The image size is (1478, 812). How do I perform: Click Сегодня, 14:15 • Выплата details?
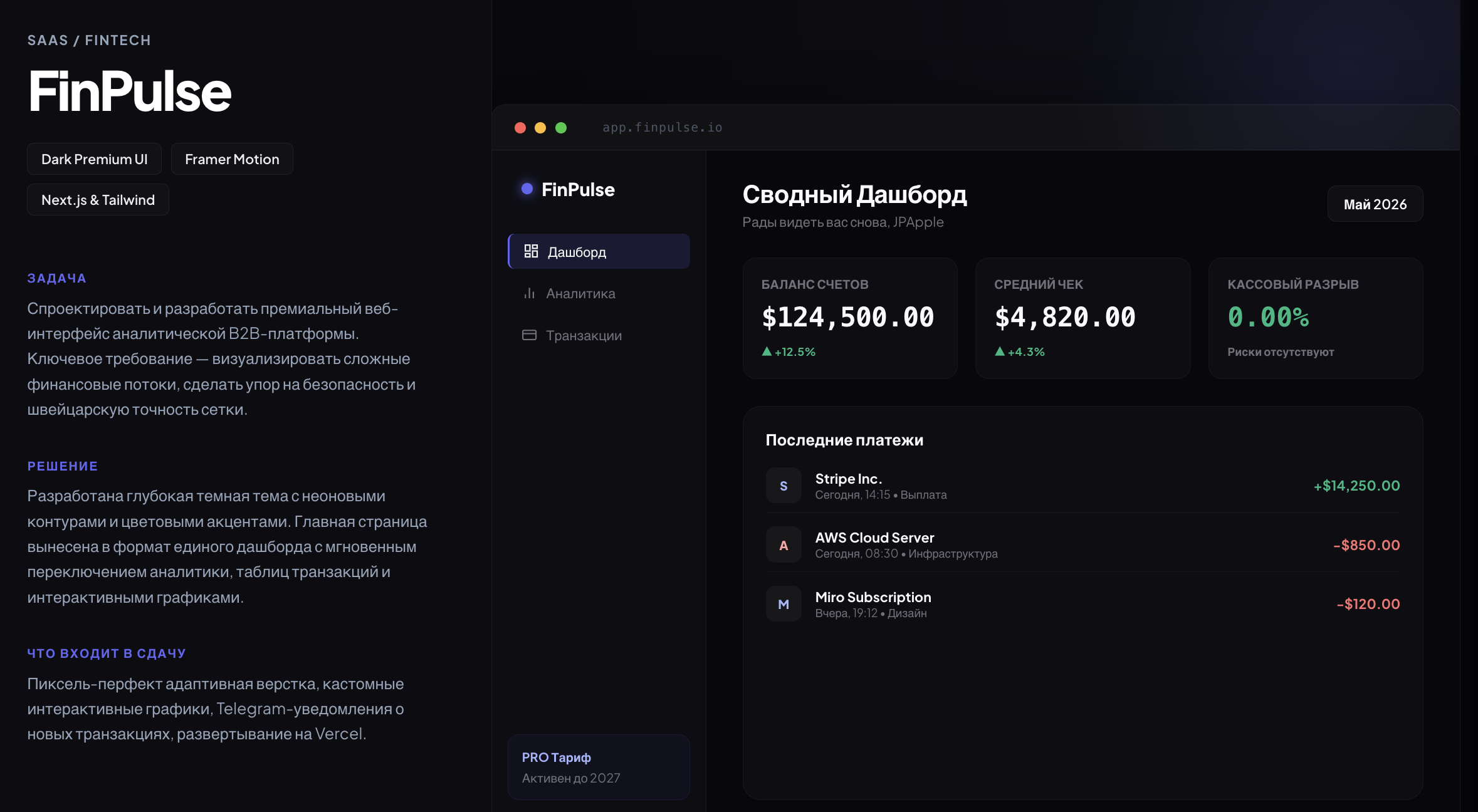click(x=881, y=495)
